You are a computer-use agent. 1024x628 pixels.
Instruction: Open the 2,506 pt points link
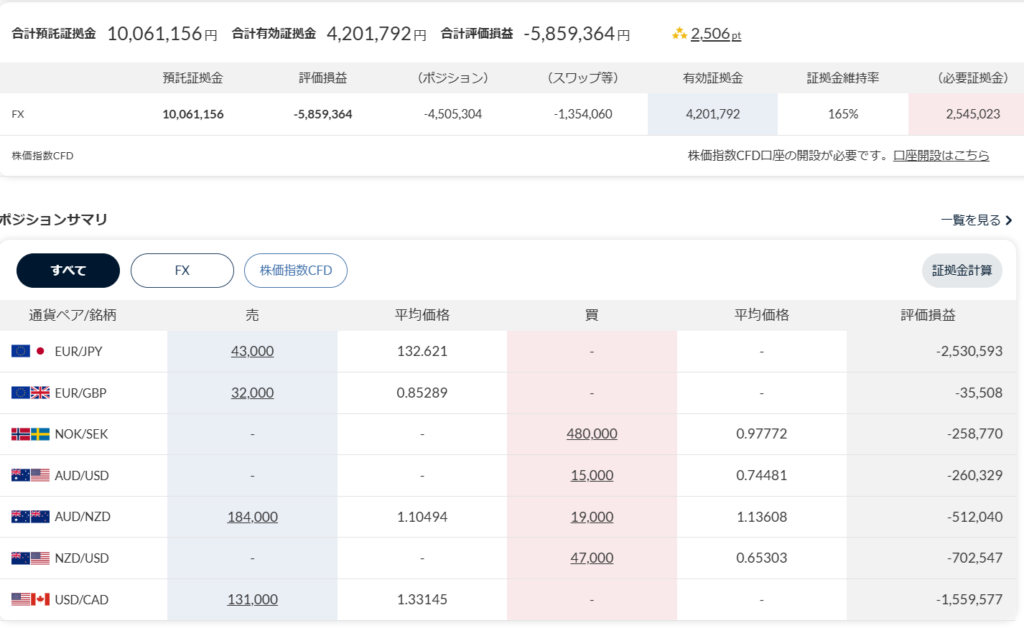(716, 34)
